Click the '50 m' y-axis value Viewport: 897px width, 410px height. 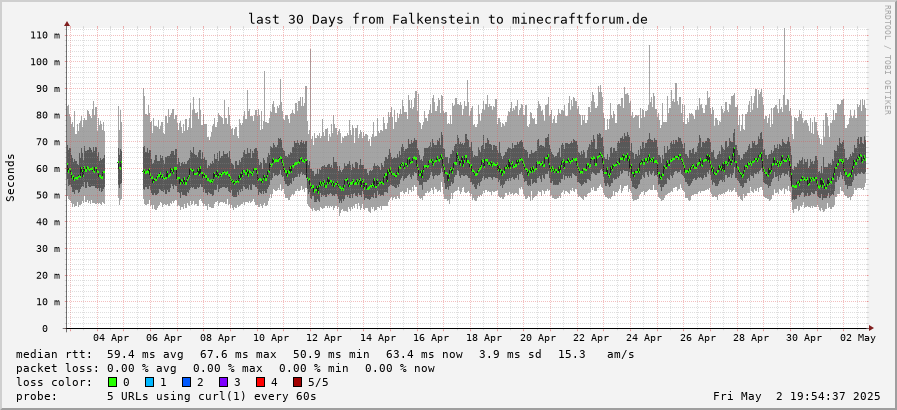[48, 195]
